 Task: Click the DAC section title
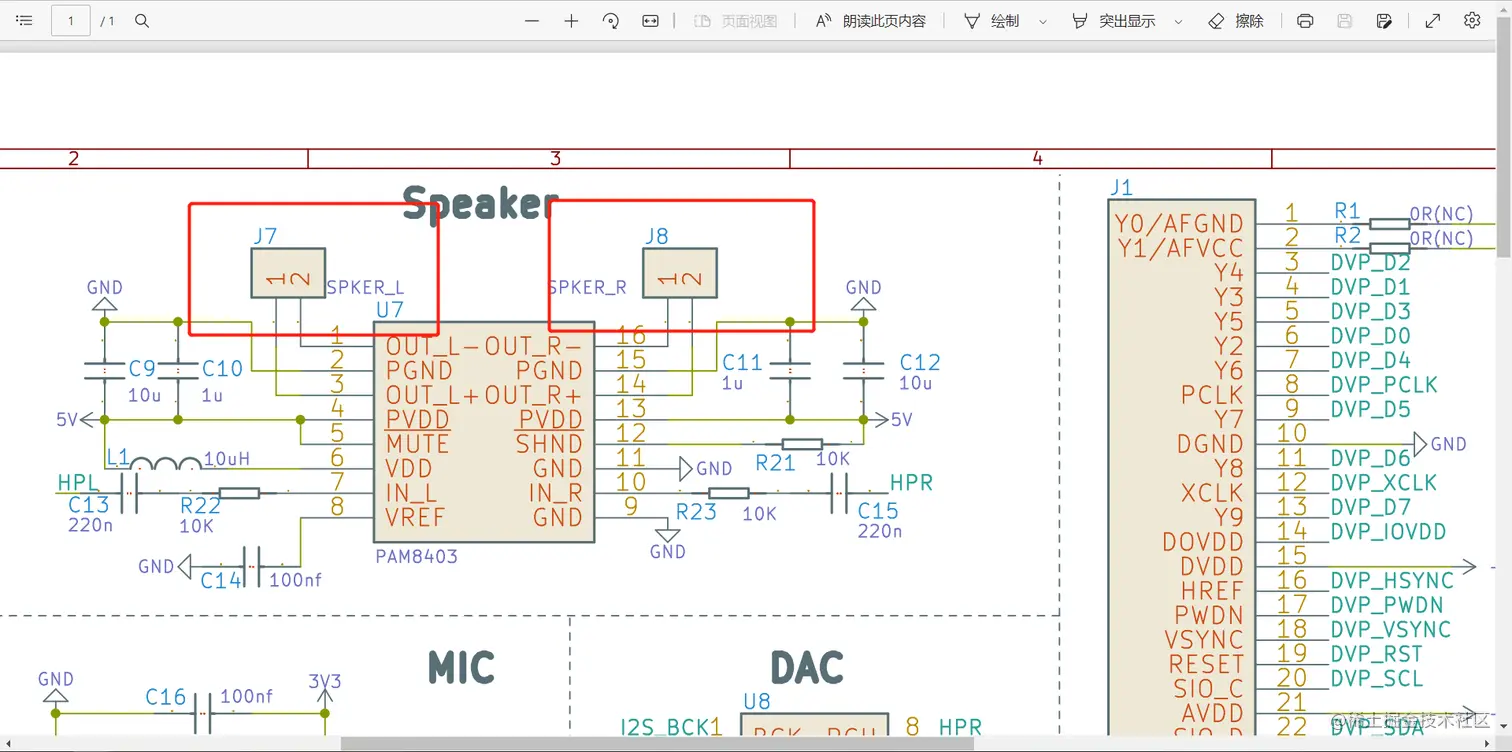coord(807,667)
